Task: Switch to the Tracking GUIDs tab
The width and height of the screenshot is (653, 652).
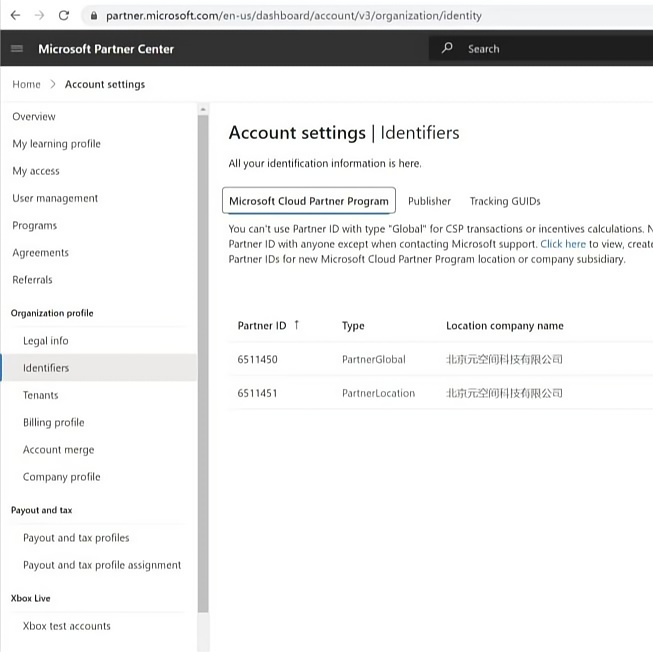Action: [505, 202]
